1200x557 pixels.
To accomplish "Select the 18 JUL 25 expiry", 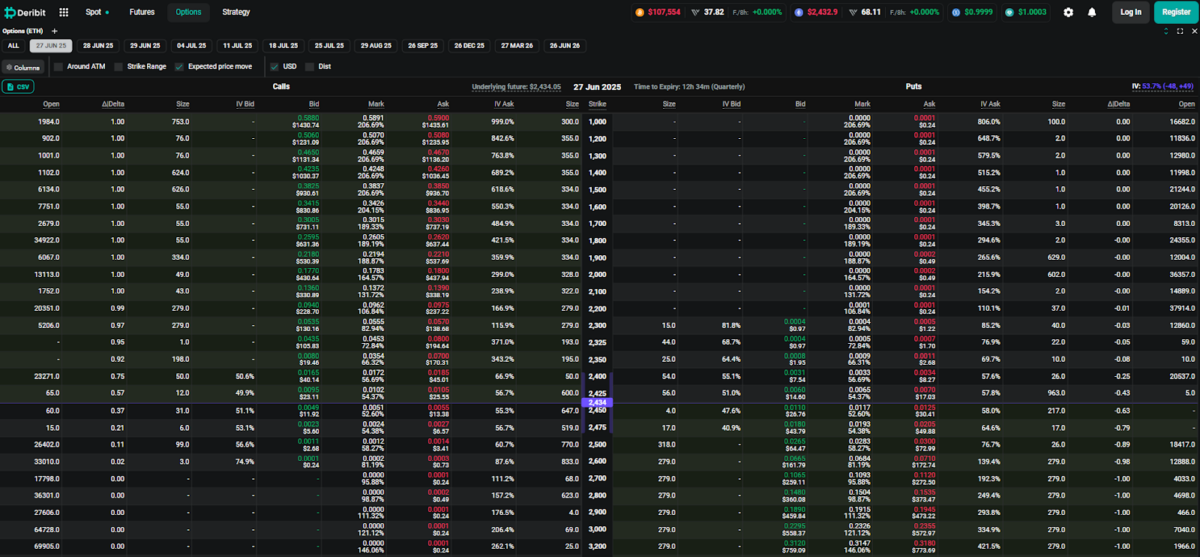I will (x=283, y=46).
